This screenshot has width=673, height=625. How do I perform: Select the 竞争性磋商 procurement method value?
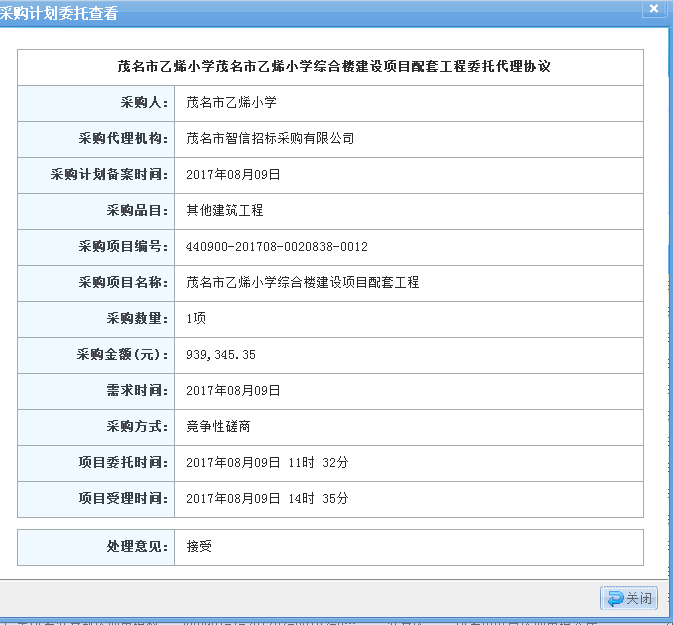click(x=218, y=426)
